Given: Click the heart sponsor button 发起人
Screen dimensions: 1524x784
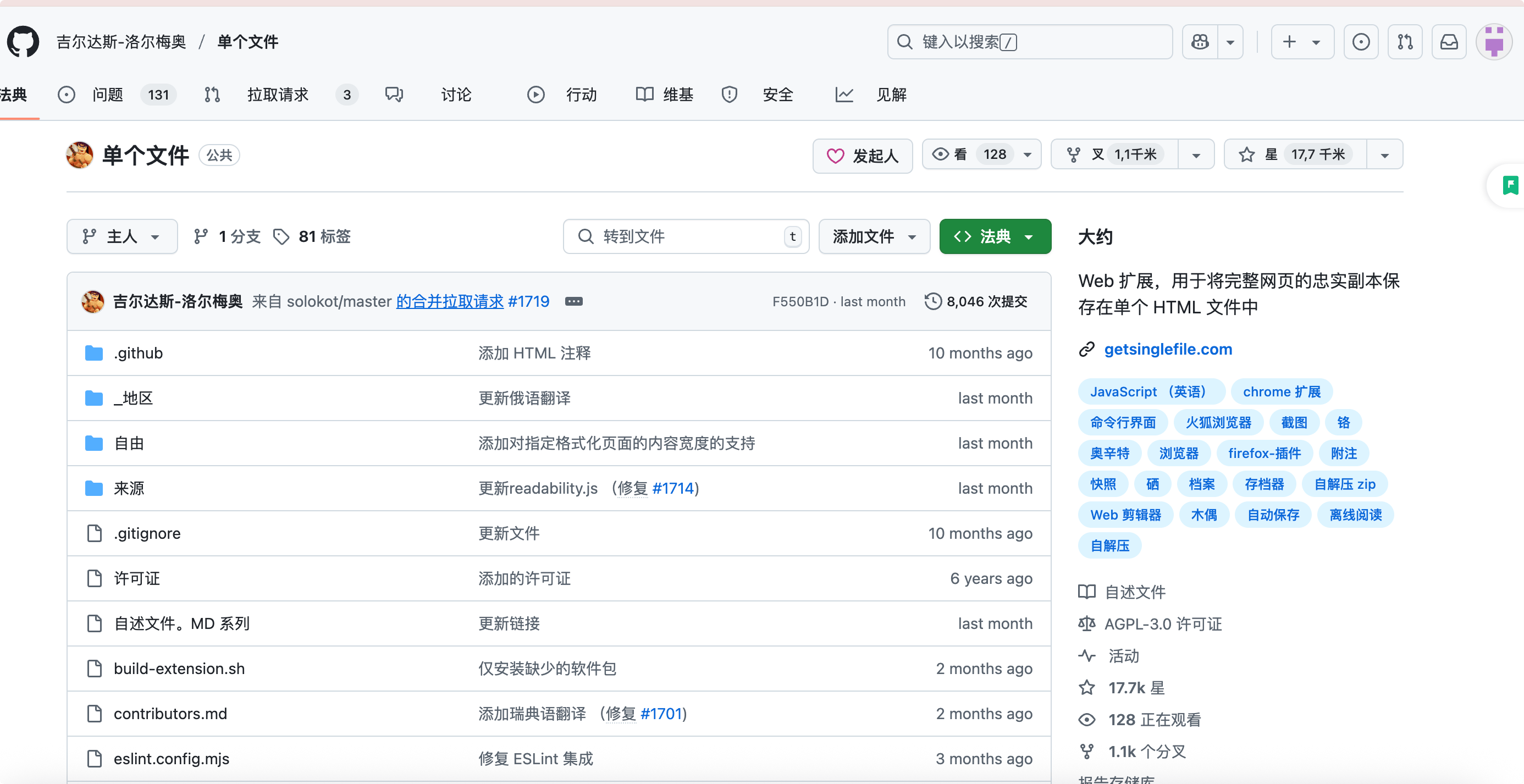Looking at the screenshot, I should 862,156.
